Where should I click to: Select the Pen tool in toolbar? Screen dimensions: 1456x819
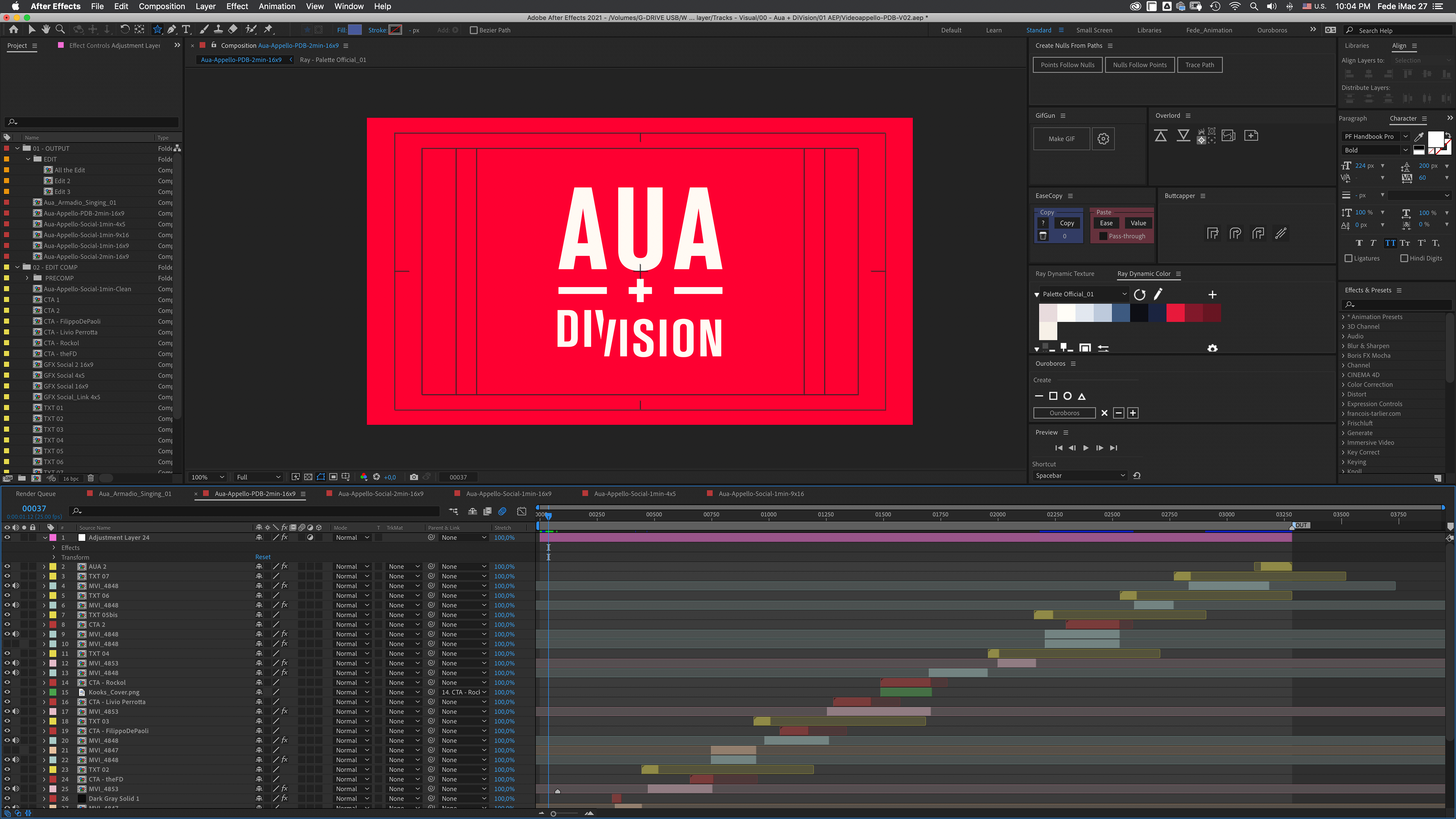point(172,30)
